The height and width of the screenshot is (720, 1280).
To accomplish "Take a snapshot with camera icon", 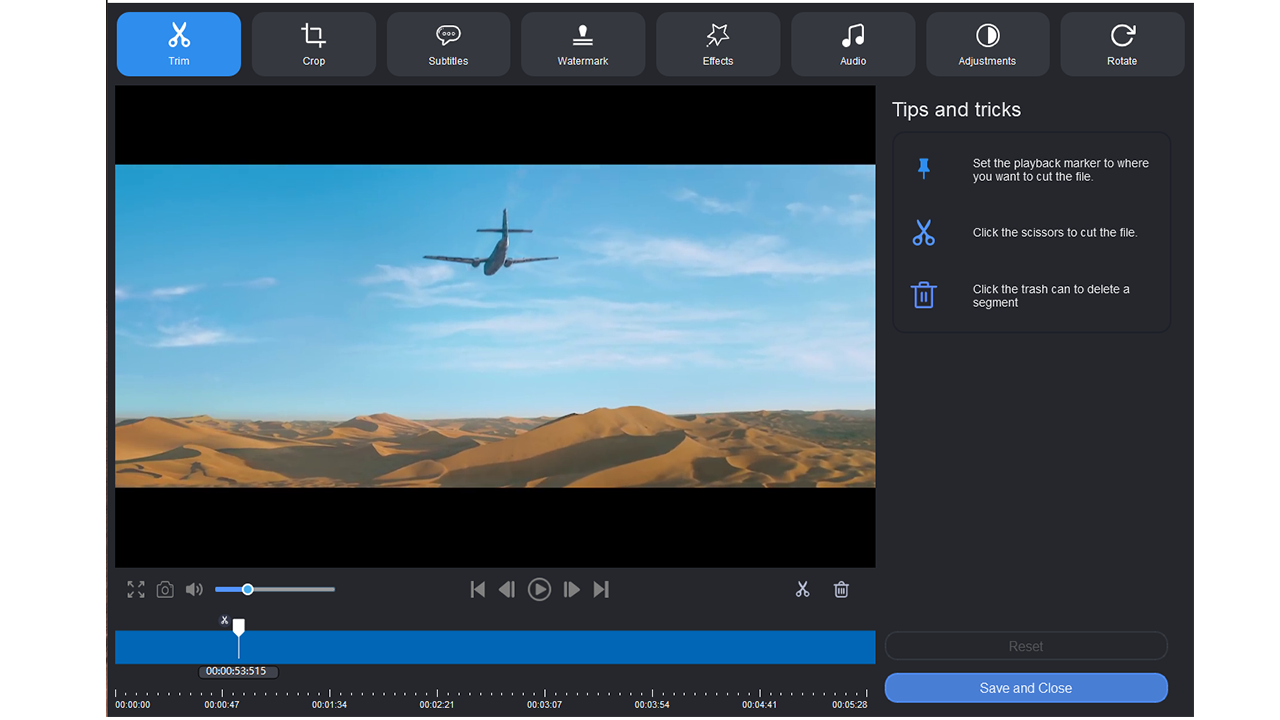I will click(x=165, y=590).
